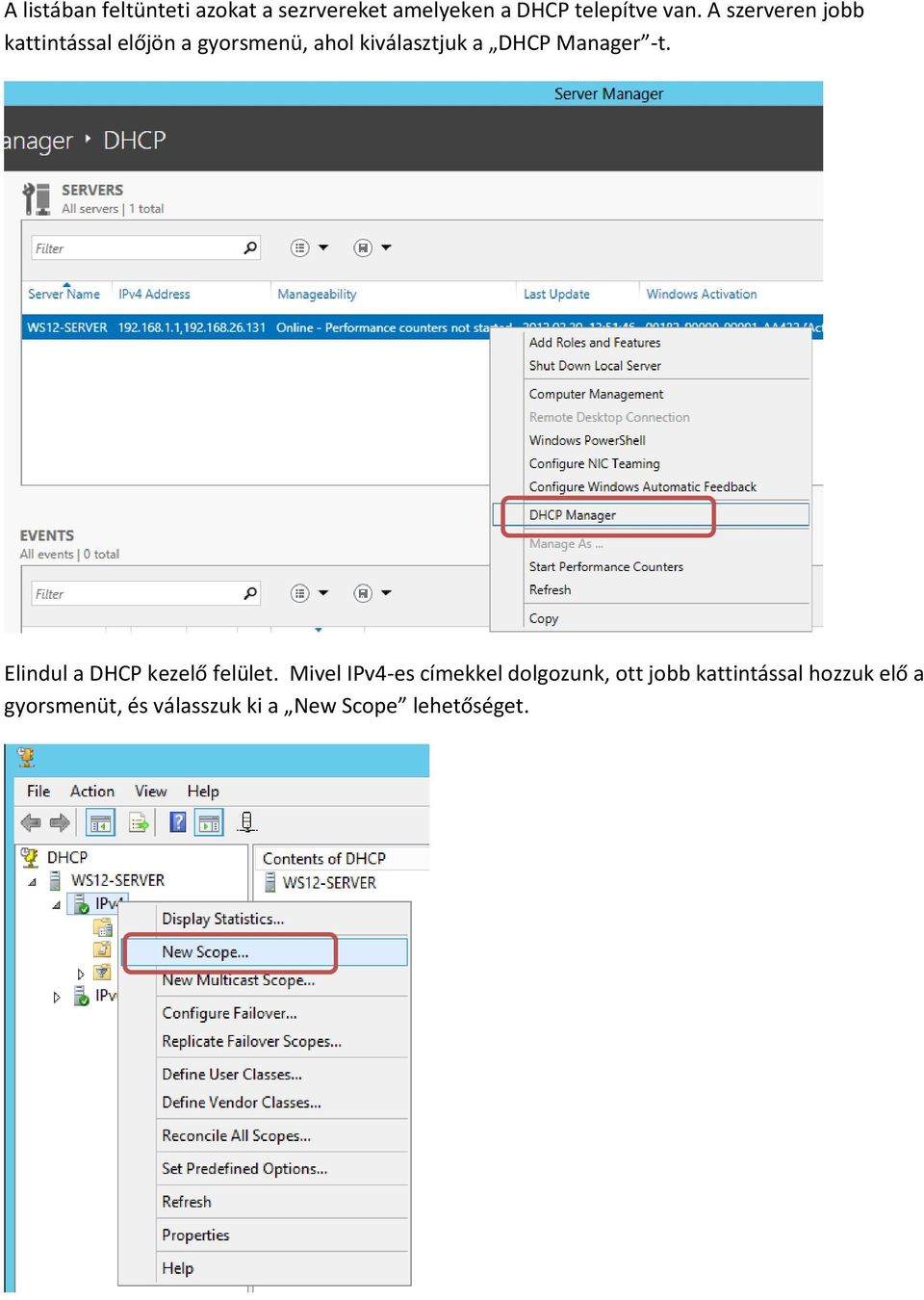Viewport: 924px width, 1300px height.
Task: Click the WS12-SERVER icon in the Contents pane
Action: pyautogui.click(x=270, y=882)
